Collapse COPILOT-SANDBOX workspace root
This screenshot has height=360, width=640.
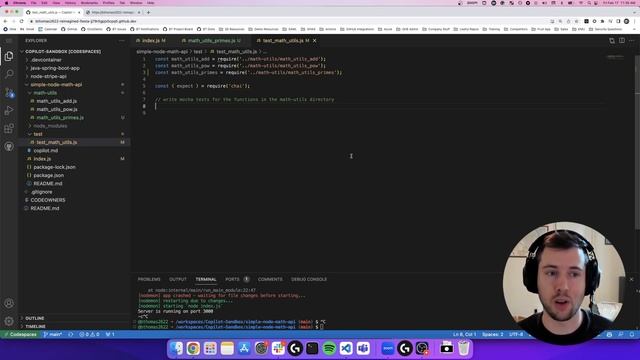[x=63, y=52]
